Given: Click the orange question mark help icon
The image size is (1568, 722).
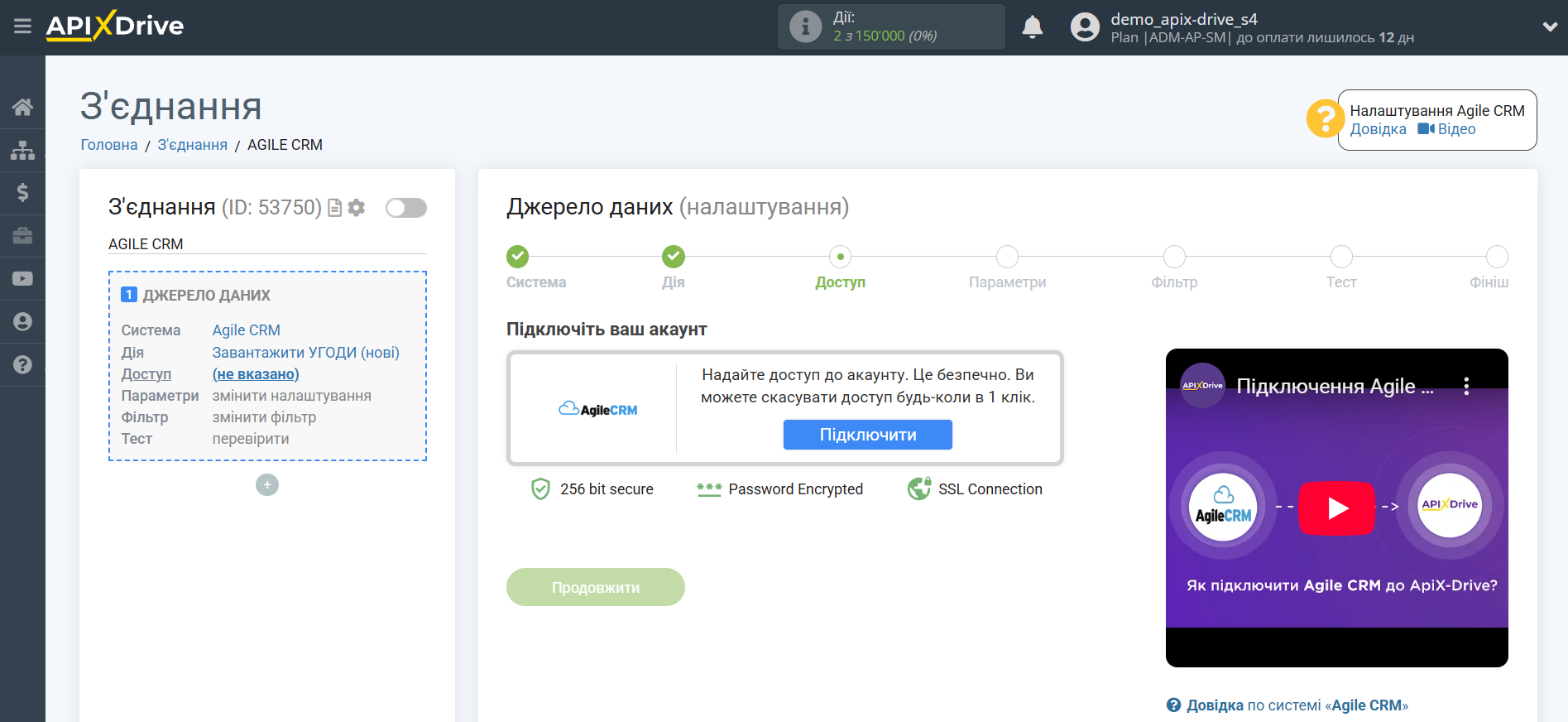Looking at the screenshot, I should tap(1325, 118).
